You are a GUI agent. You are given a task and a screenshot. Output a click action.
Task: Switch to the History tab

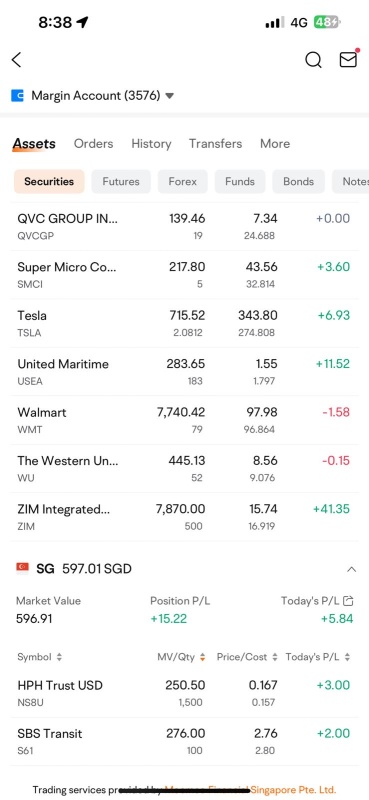(x=151, y=144)
